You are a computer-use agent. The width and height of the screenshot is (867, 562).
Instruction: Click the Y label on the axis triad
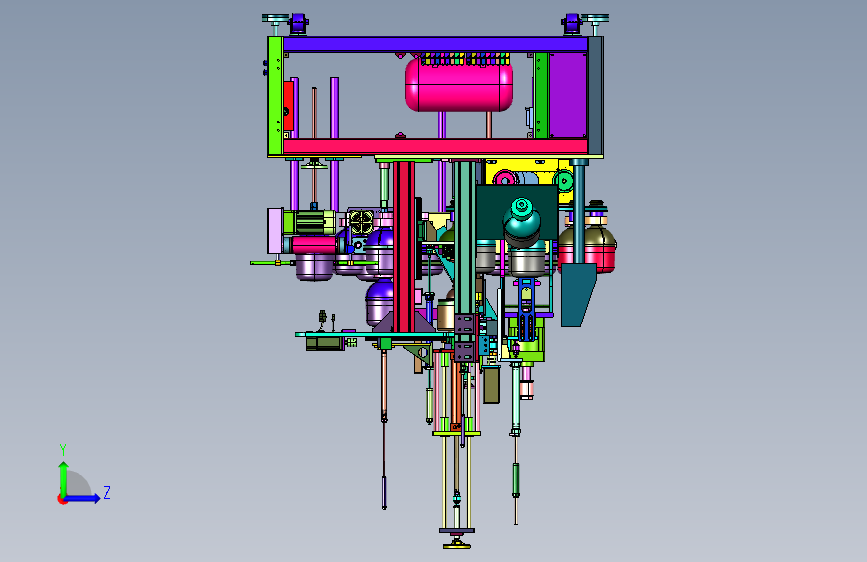click(x=63, y=449)
